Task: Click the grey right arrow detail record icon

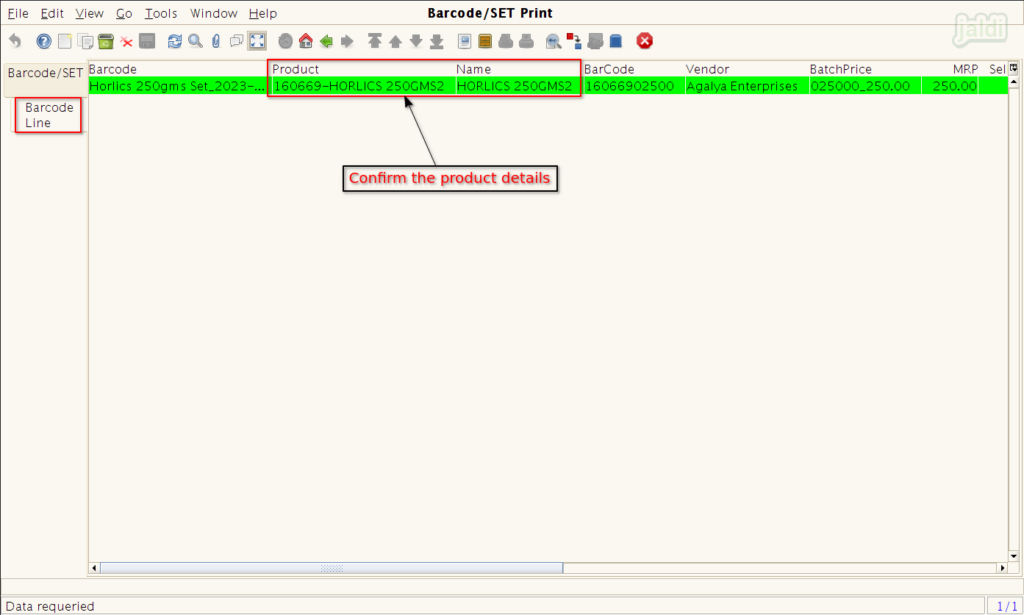Action: click(x=347, y=41)
